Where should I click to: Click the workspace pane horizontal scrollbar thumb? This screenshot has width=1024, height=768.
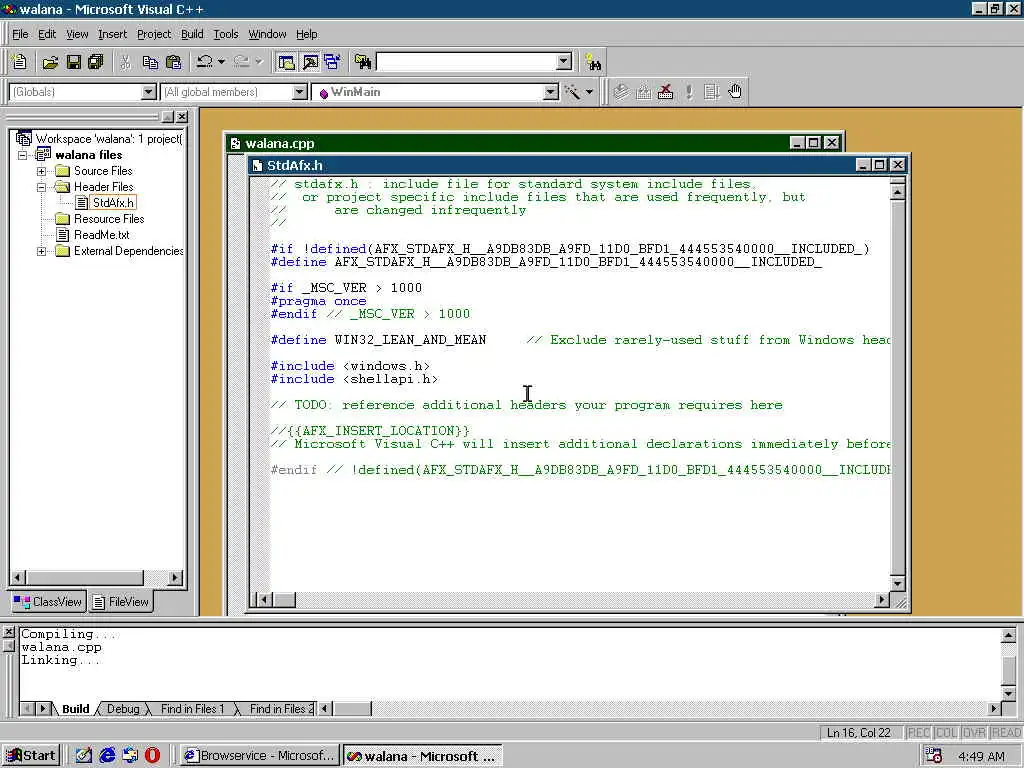point(84,577)
